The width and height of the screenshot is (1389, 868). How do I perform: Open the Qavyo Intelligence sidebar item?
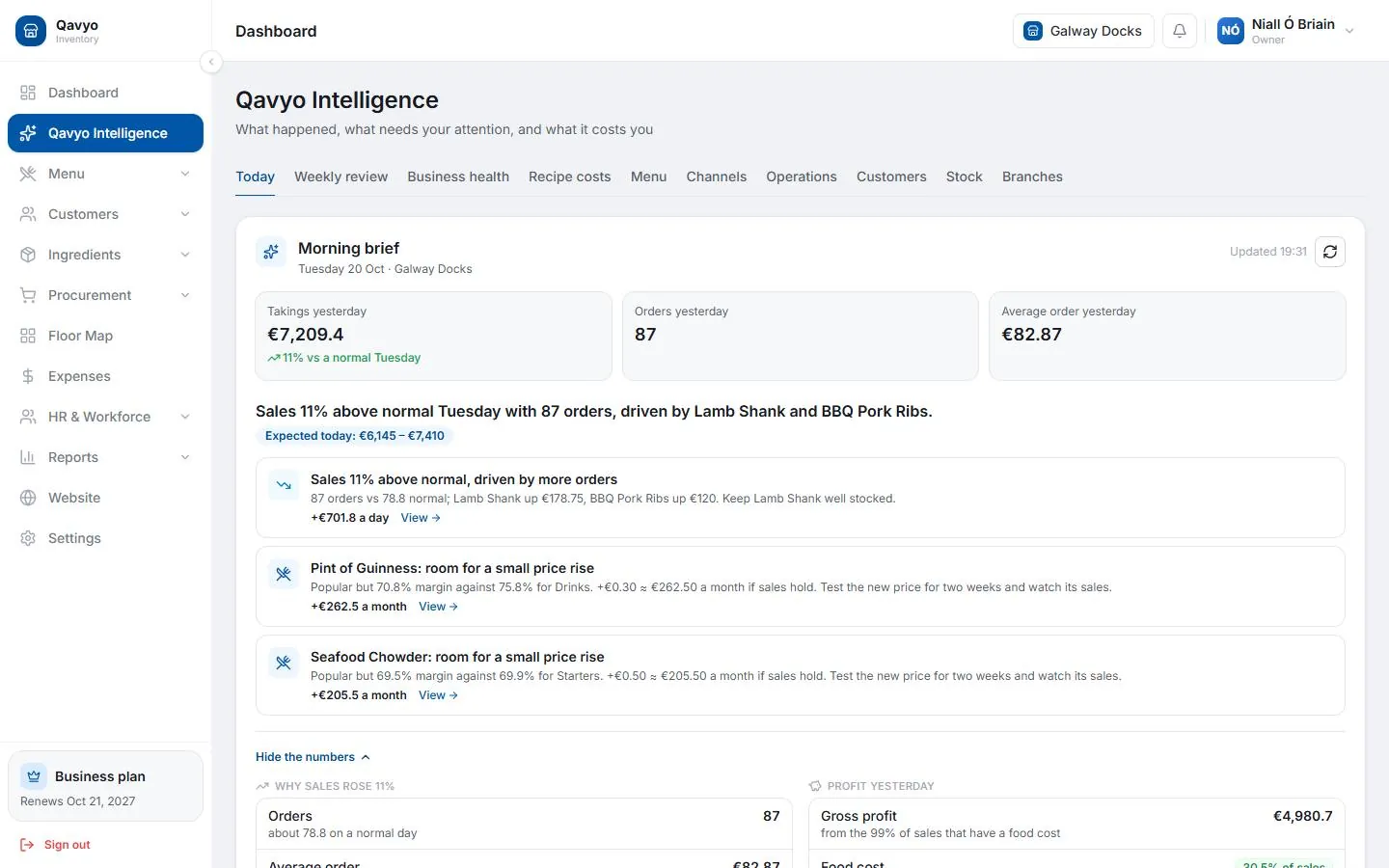[105, 133]
